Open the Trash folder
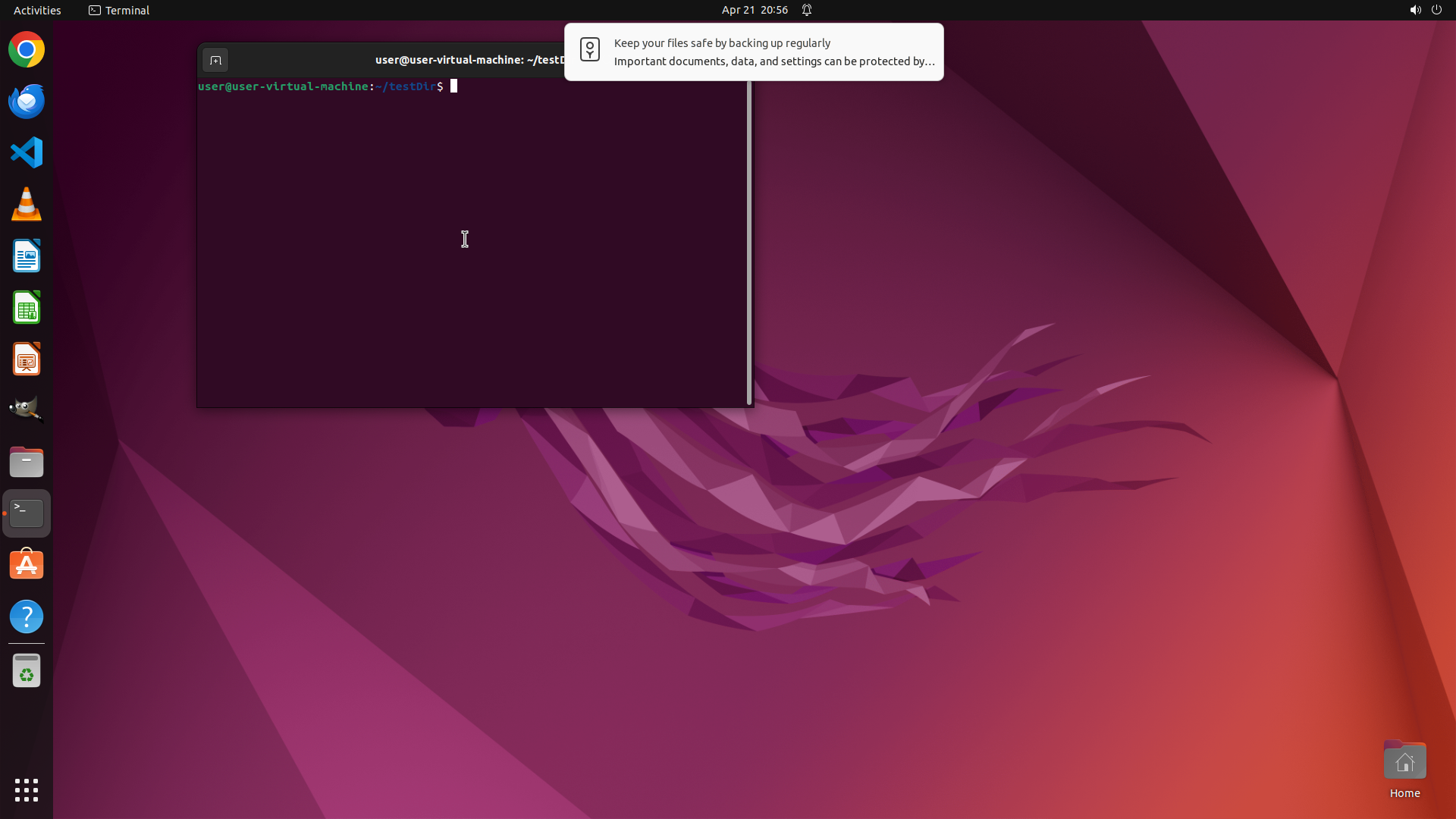Image resolution: width=1456 pixels, height=819 pixels. [x=27, y=671]
